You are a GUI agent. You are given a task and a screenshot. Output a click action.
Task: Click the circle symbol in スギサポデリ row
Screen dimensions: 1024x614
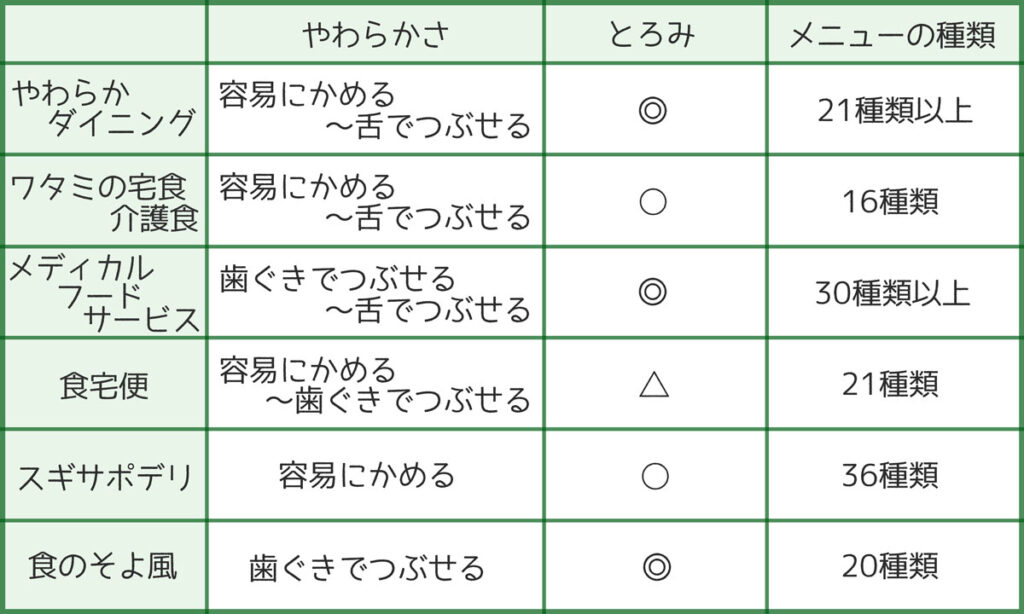pyautogui.click(x=653, y=476)
